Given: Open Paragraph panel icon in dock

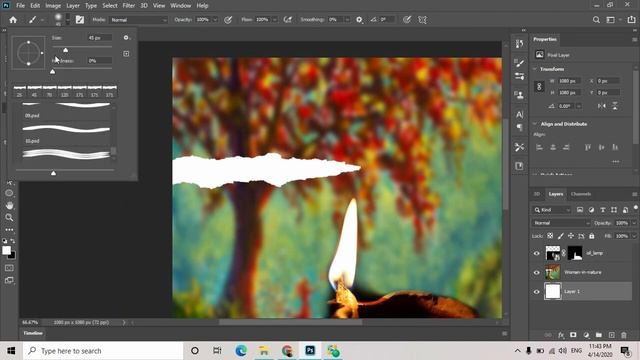Looking at the screenshot, I should pyautogui.click(x=519, y=127).
